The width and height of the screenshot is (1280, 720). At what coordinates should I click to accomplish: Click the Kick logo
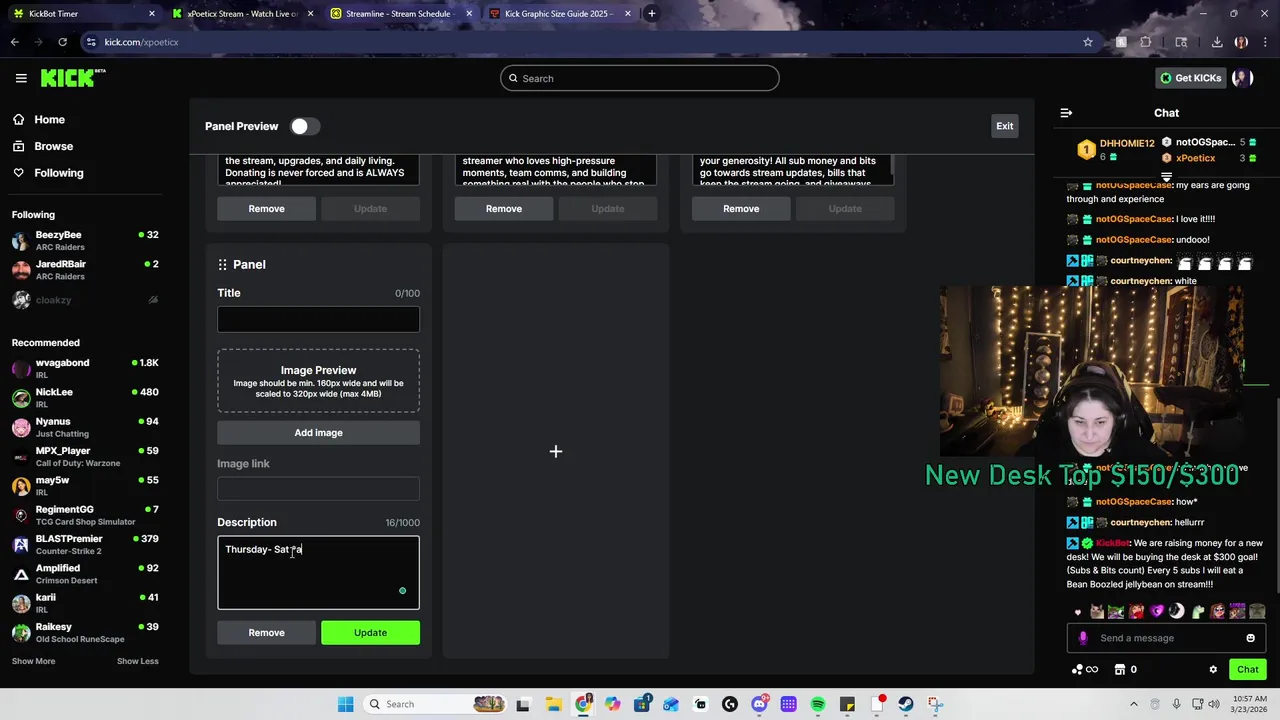coord(72,78)
